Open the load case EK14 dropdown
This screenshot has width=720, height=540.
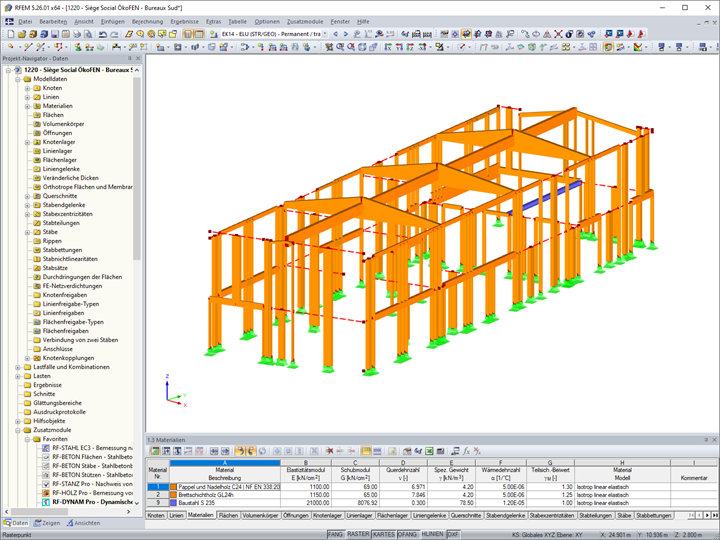point(325,34)
